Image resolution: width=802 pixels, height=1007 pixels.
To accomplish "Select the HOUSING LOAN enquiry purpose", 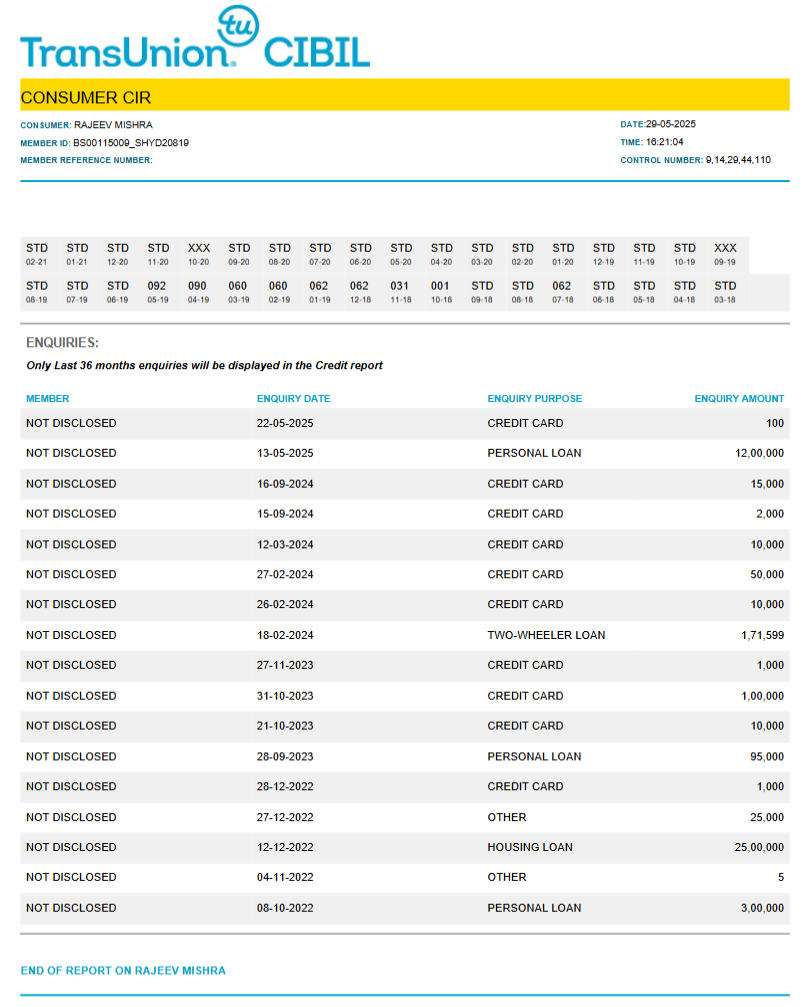I will (x=530, y=847).
